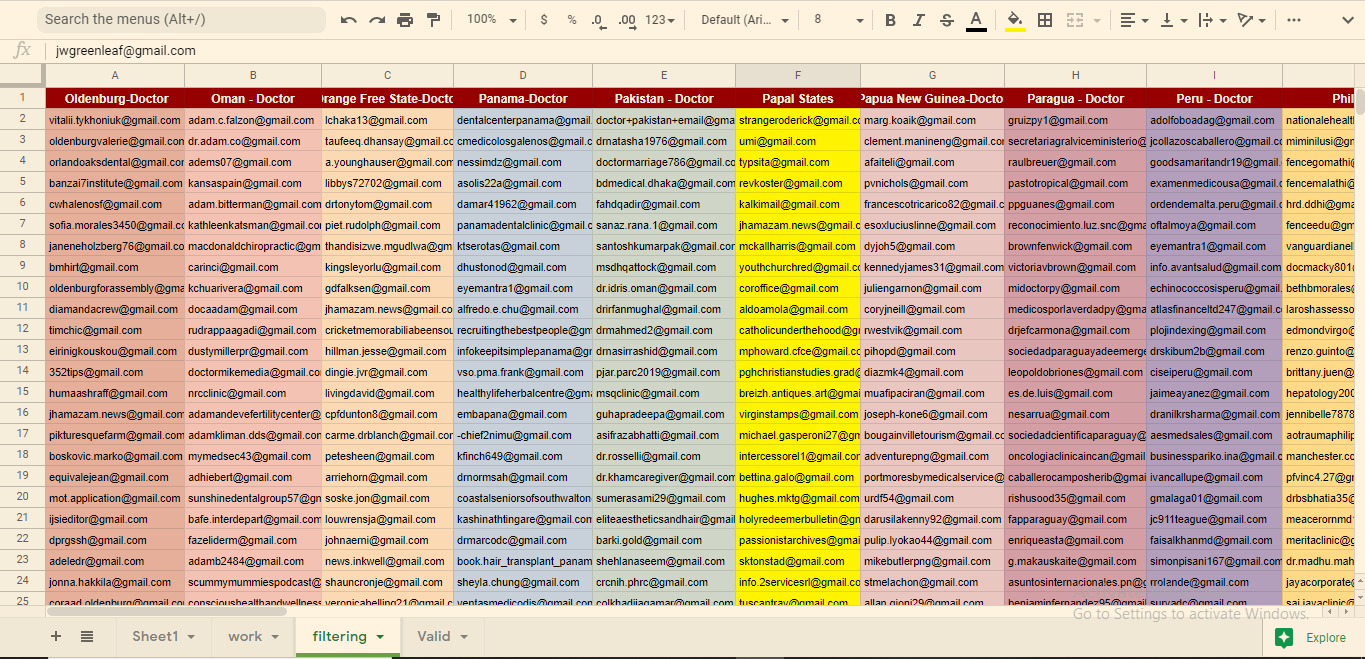Open the font size dropdown
This screenshot has height=659, width=1365.
click(x=836, y=19)
